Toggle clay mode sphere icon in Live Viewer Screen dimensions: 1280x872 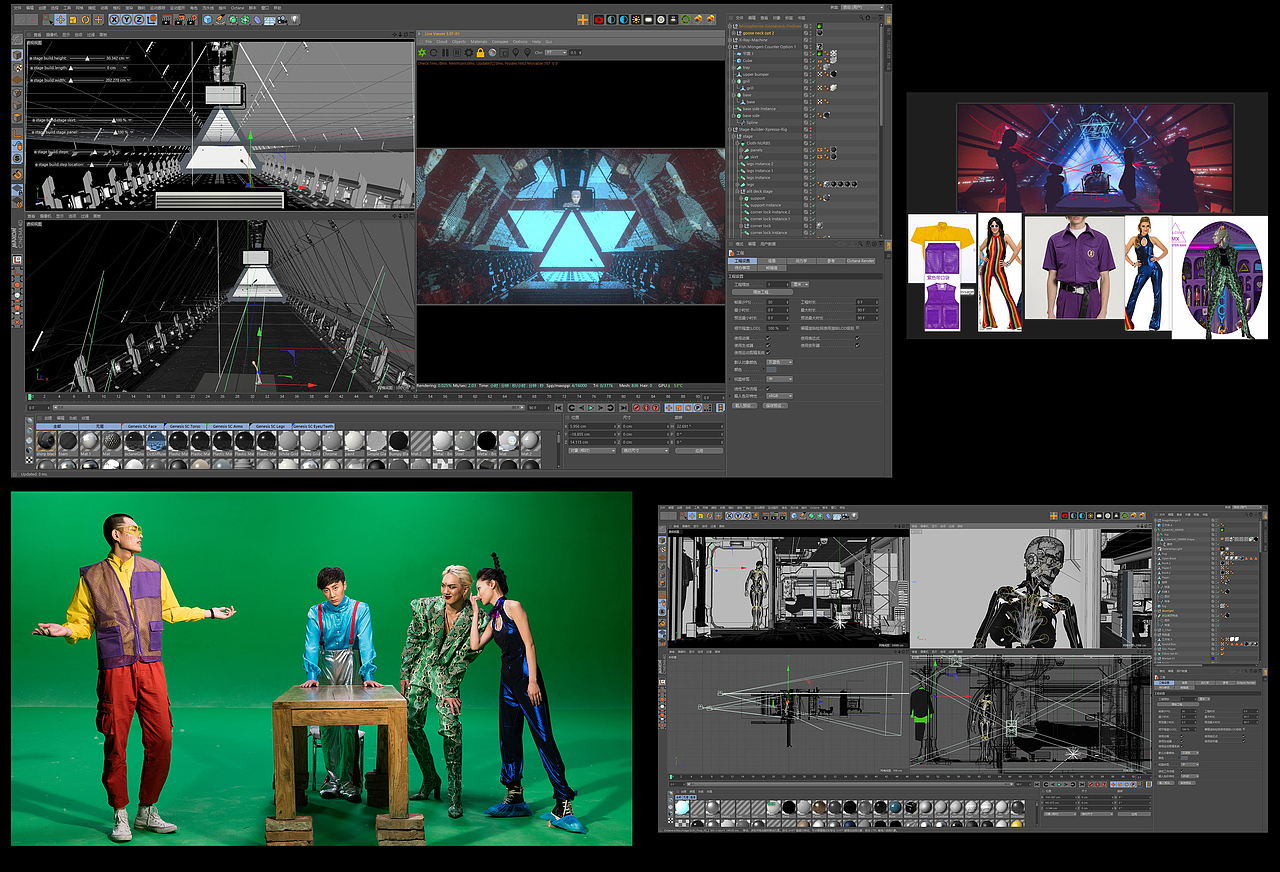pos(492,52)
